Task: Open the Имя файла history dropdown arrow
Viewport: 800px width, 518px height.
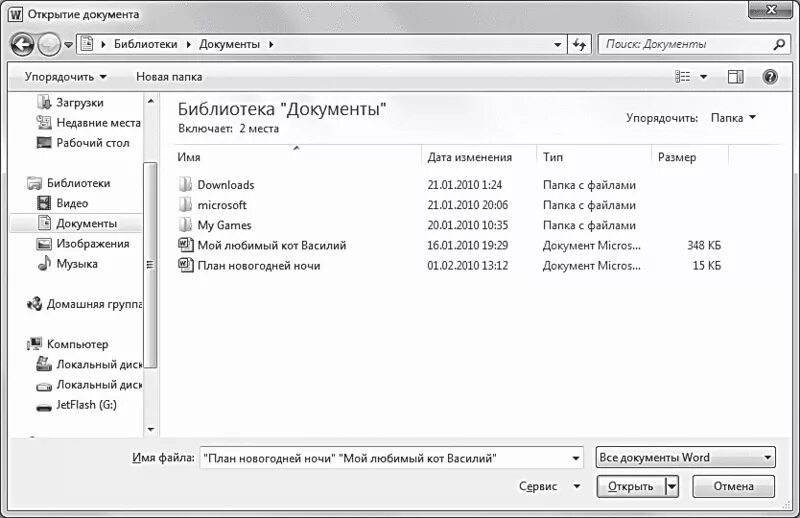Action: [x=576, y=458]
